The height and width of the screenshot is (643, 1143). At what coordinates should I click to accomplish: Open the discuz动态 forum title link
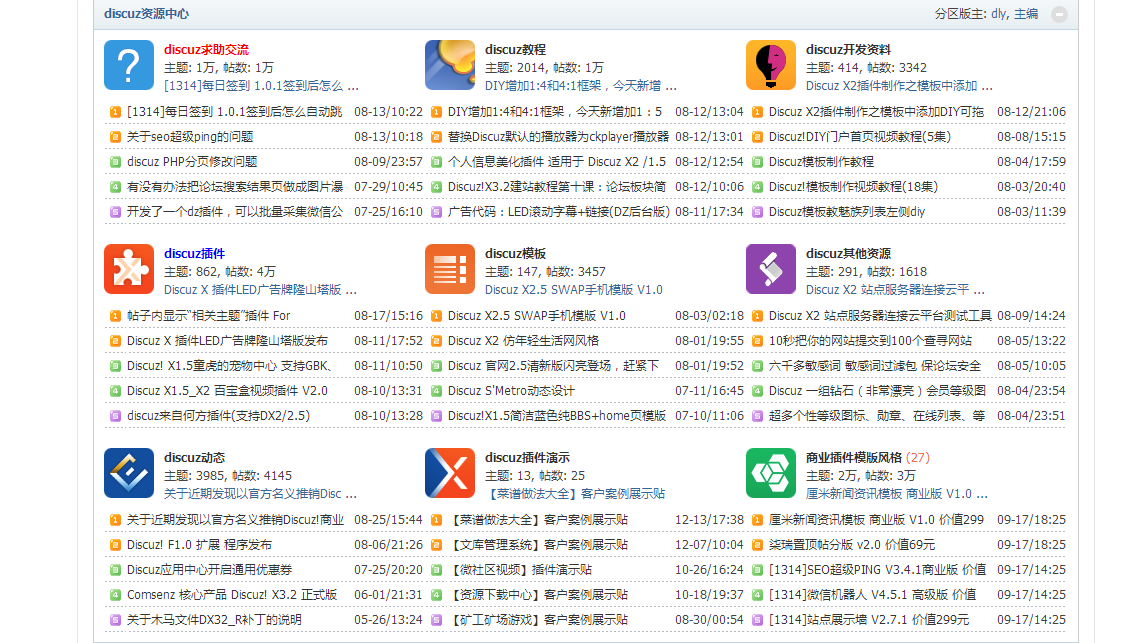point(194,458)
